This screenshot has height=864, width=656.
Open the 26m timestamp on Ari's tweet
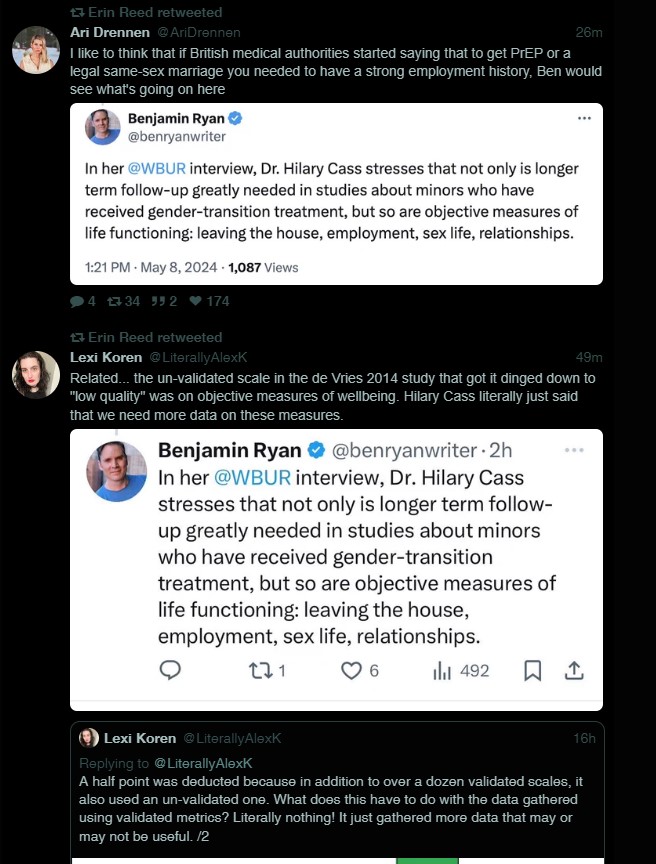click(x=590, y=32)
